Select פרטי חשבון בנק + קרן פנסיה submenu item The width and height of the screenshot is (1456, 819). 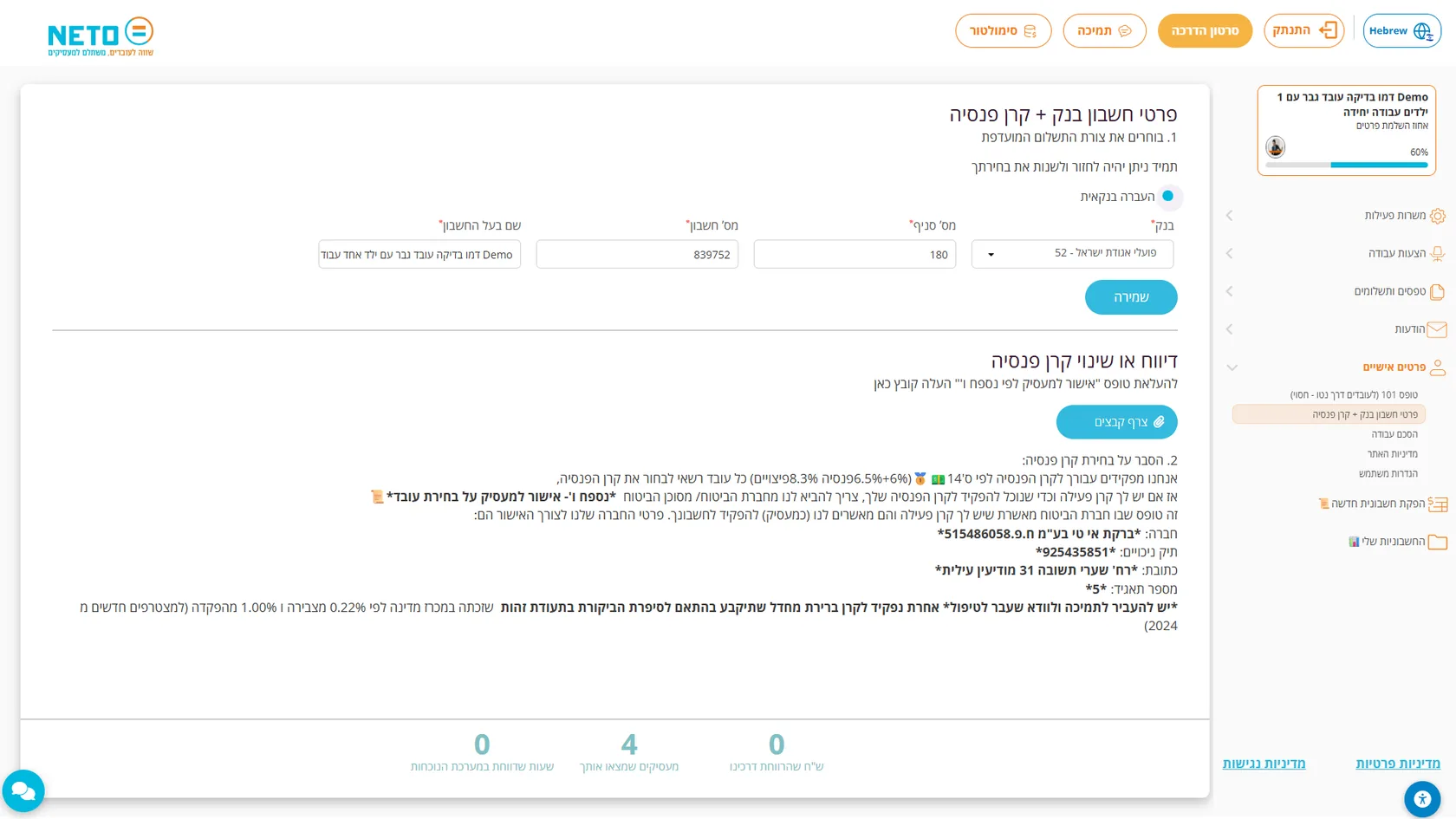[x=1329, y=415]
